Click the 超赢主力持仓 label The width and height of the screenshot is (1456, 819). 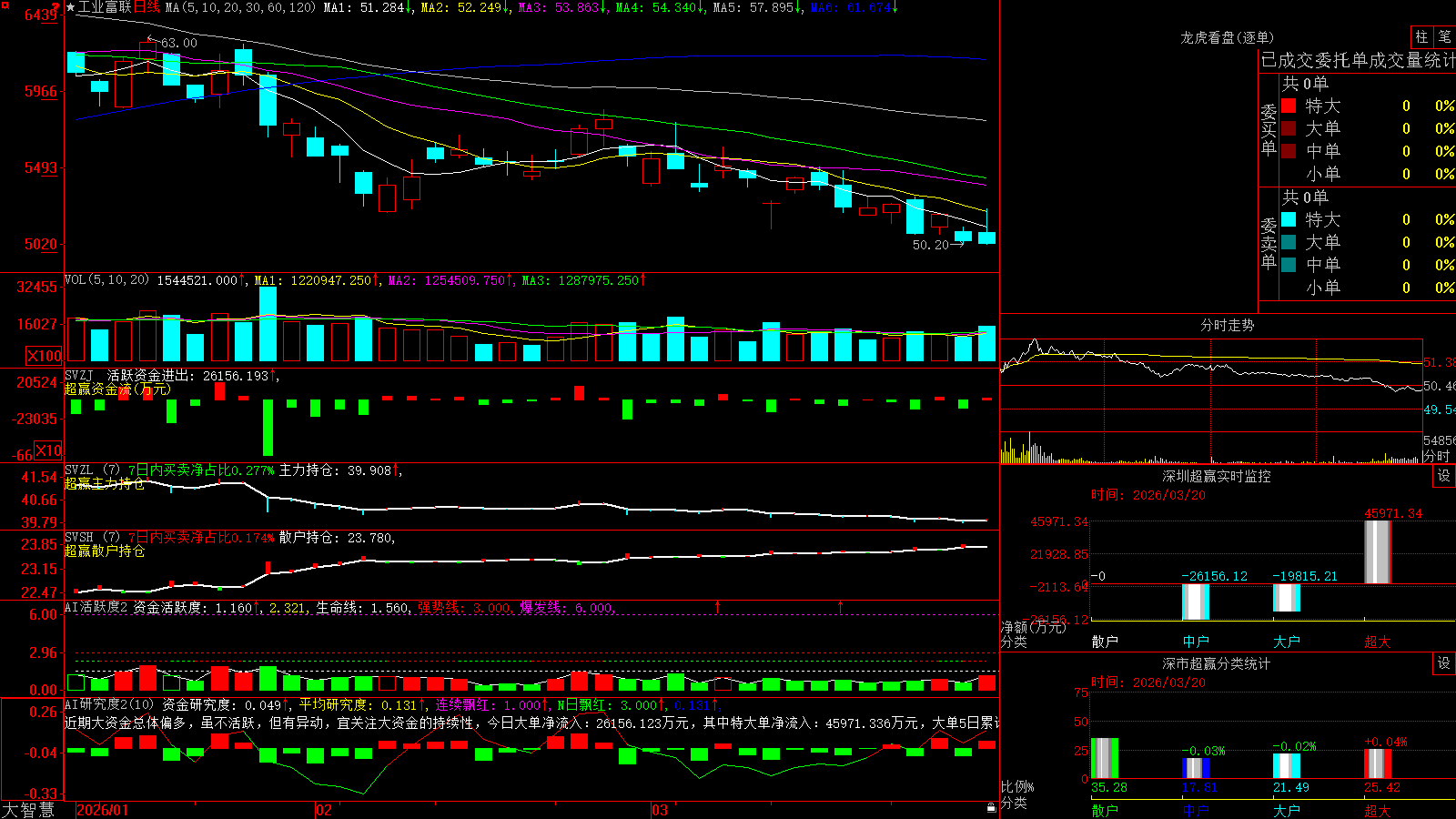click(x=105, y=484)
